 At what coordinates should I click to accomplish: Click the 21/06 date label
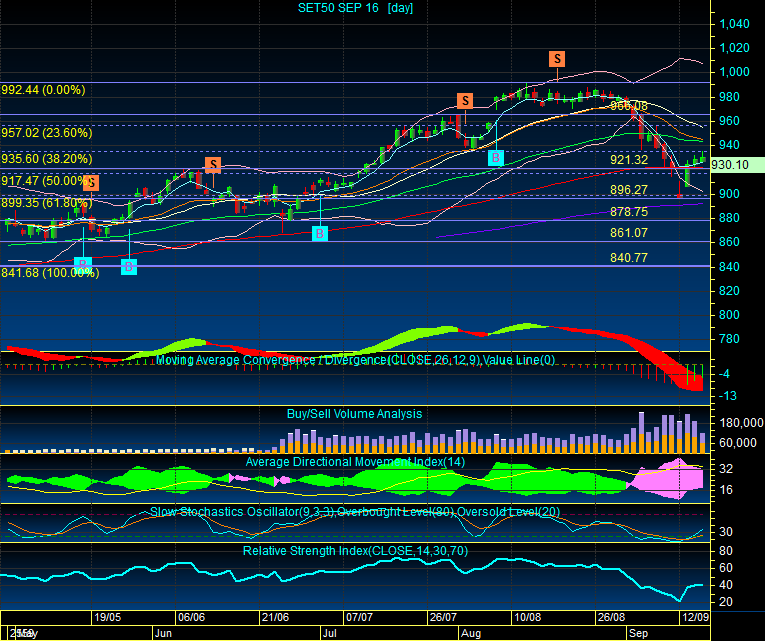[x=275, y=617]
